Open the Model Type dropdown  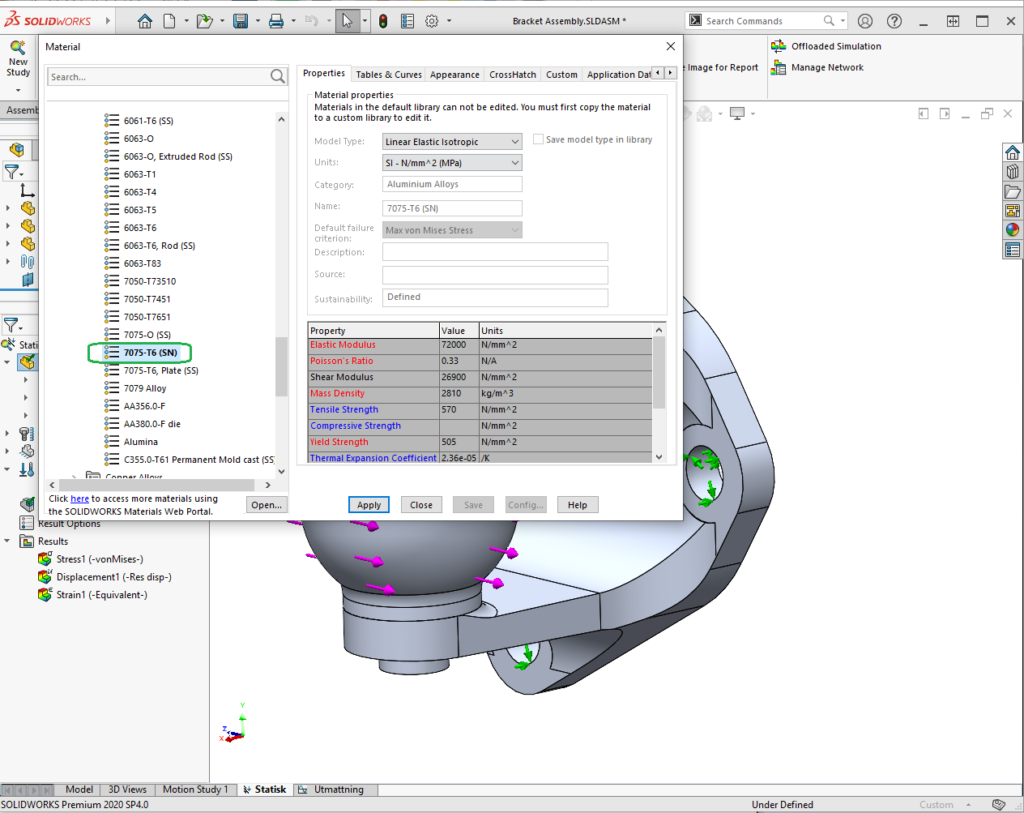(x=452, y=142)
